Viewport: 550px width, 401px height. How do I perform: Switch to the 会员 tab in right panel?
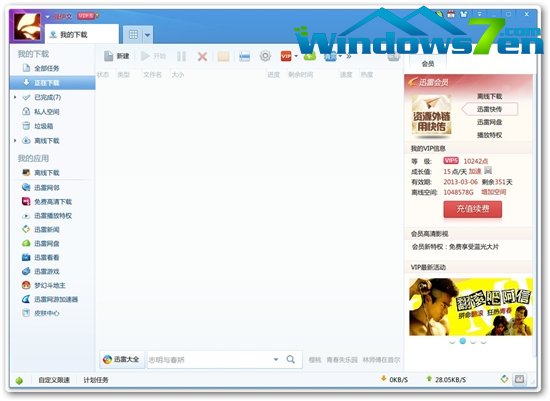[x=428, y=64]
